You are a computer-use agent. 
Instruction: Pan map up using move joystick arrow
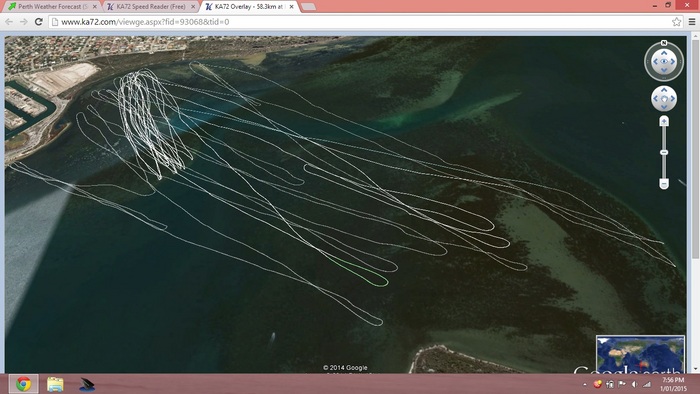point(664,91)
